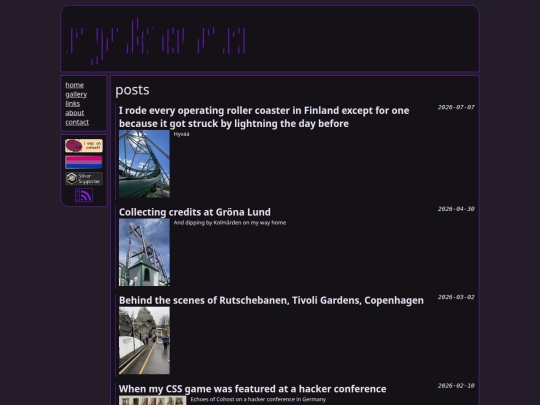Click the 2026-04-30 post date
Viewport: 540px width, 405px height.
[456, 209]
